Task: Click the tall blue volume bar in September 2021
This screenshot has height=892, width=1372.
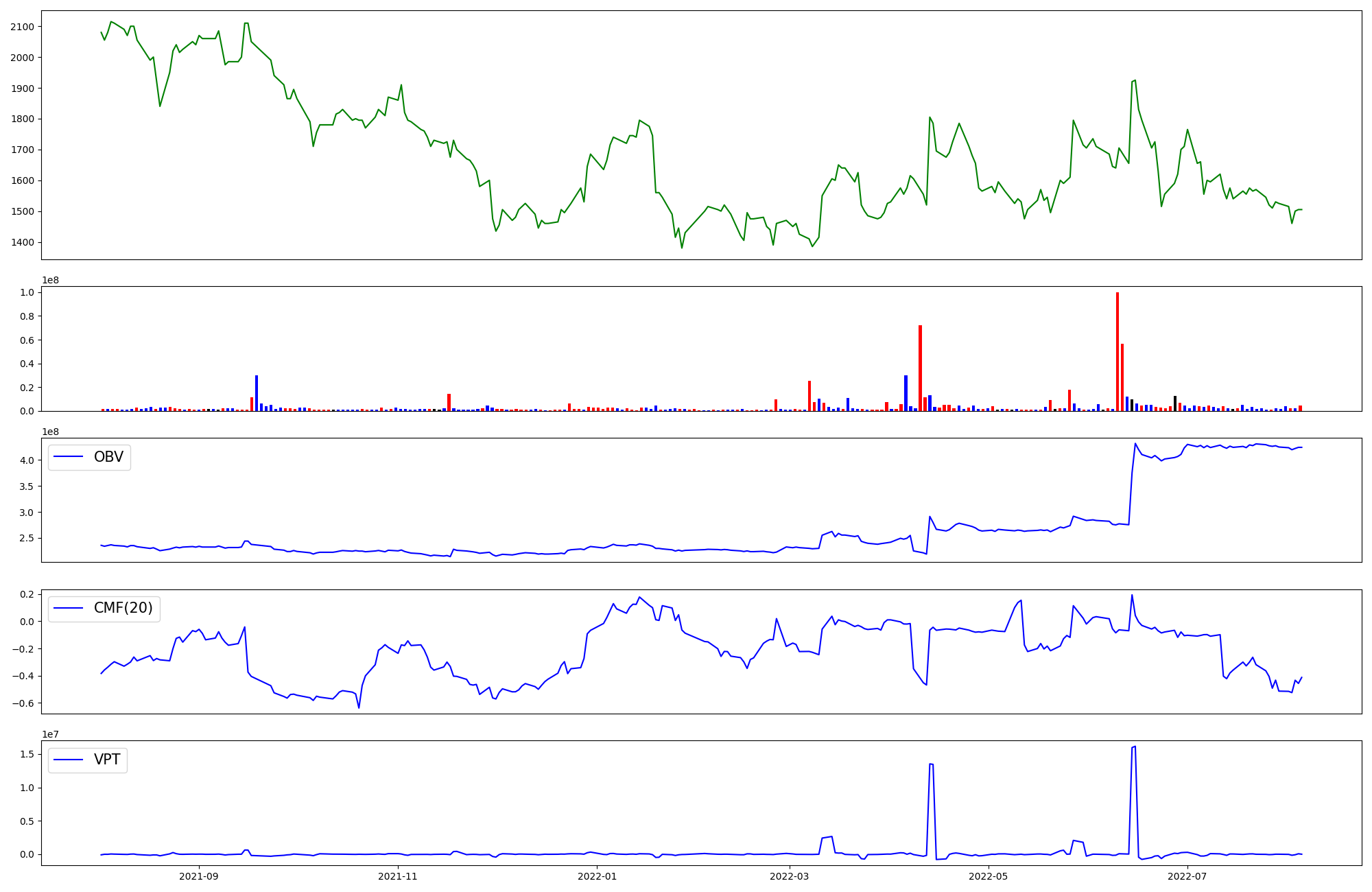Action: click(x=257, y=393)
